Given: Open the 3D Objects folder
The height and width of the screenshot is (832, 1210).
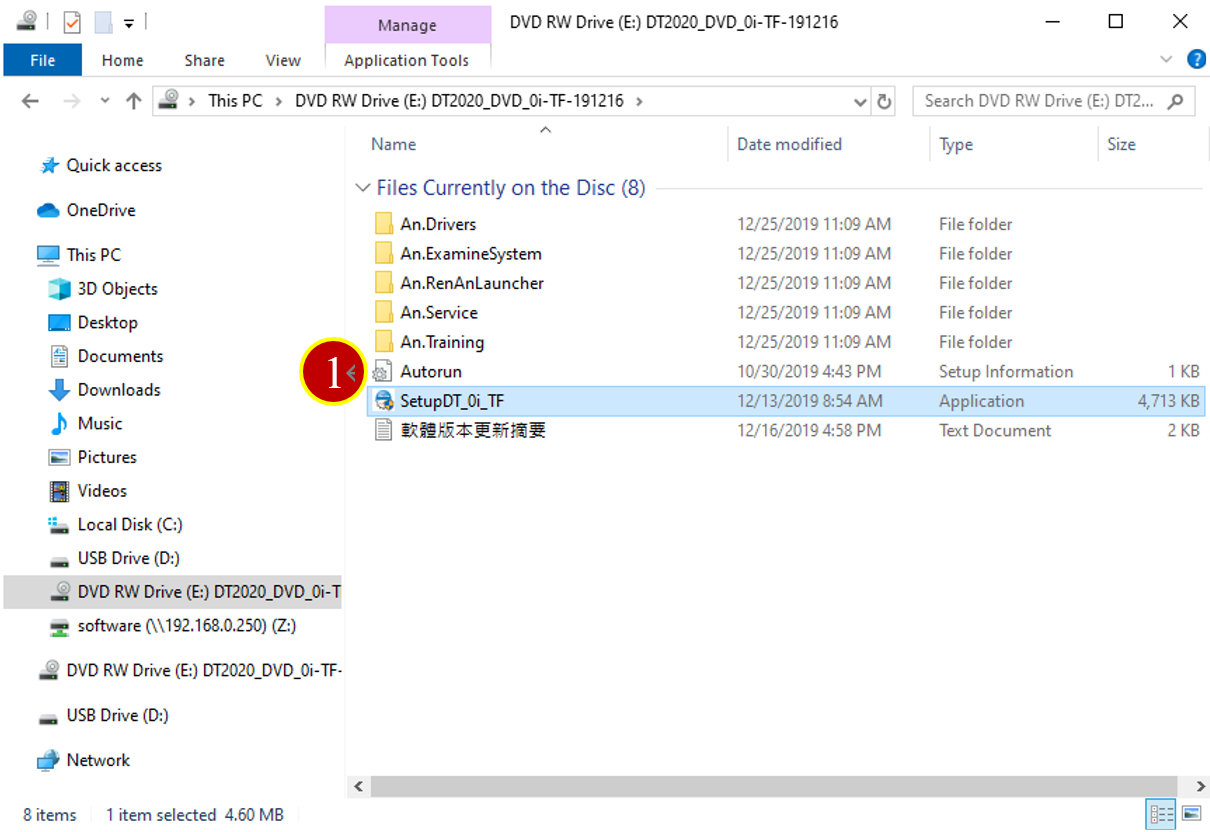Looking at the screenshot, I should [x=117, y=289].
